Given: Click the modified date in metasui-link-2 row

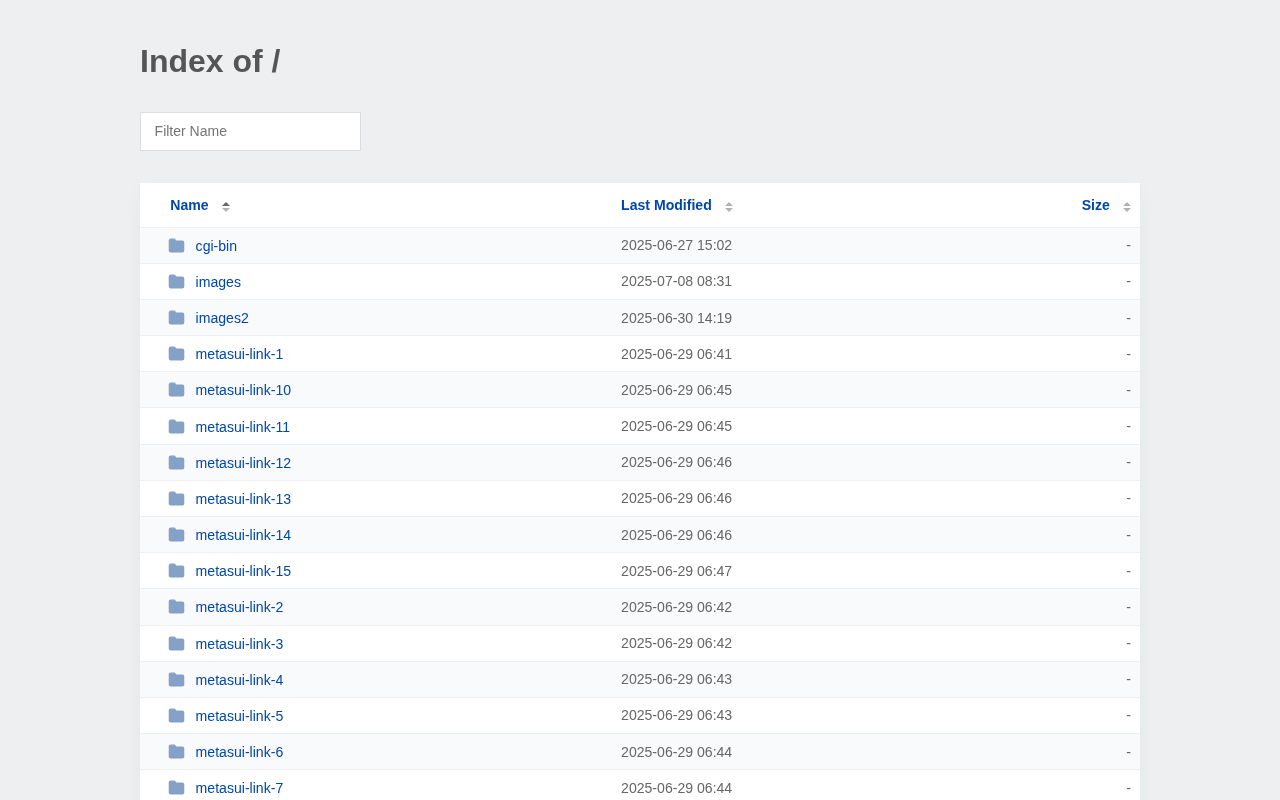Looking at the screenshot, I should [676, 607].
